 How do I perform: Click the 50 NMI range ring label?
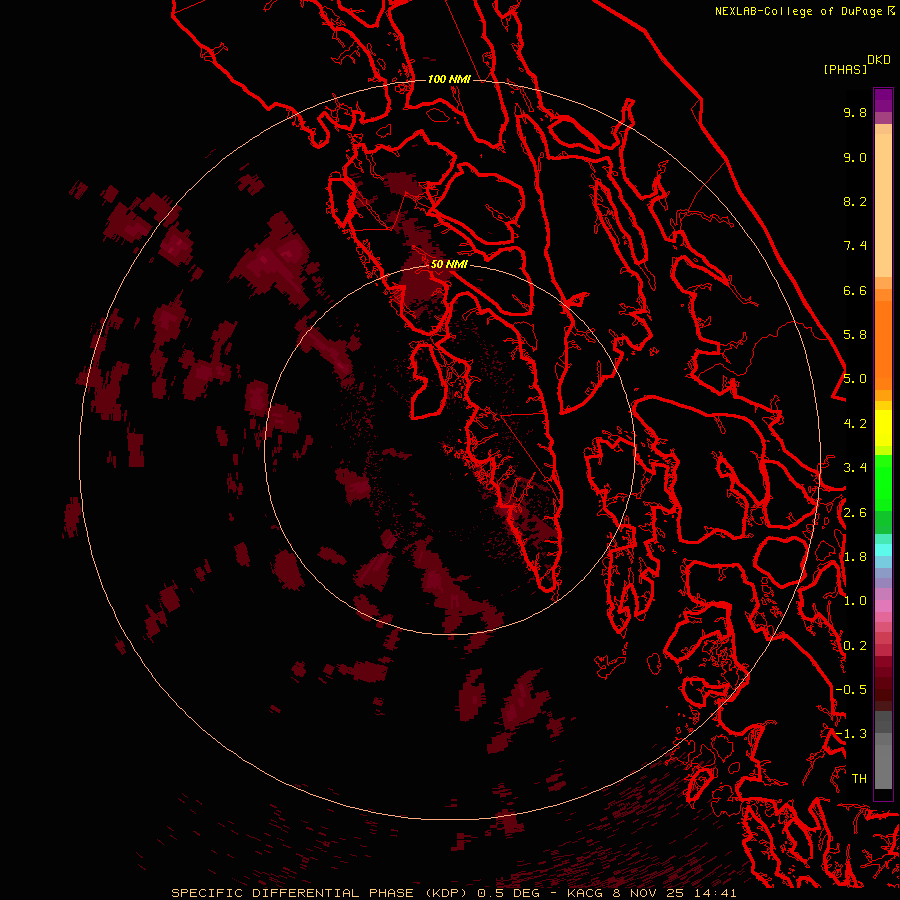point(449,264)
